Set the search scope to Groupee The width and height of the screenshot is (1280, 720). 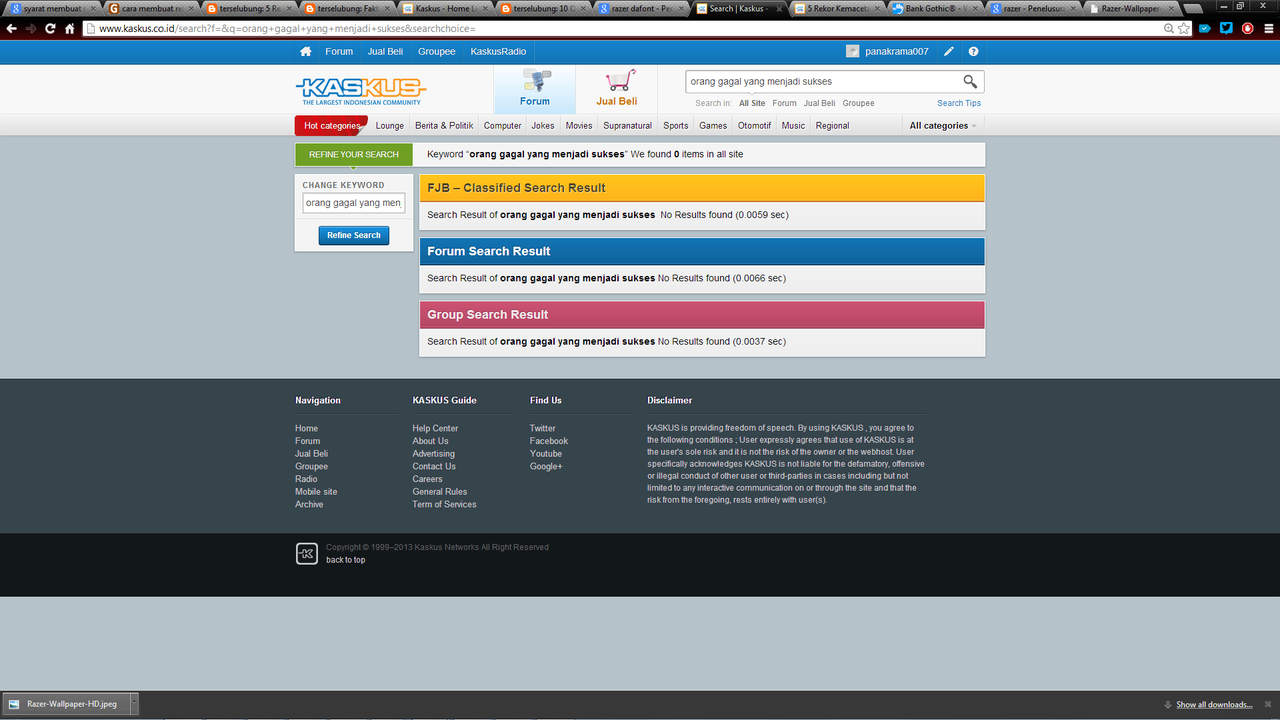tap(858, 103)
